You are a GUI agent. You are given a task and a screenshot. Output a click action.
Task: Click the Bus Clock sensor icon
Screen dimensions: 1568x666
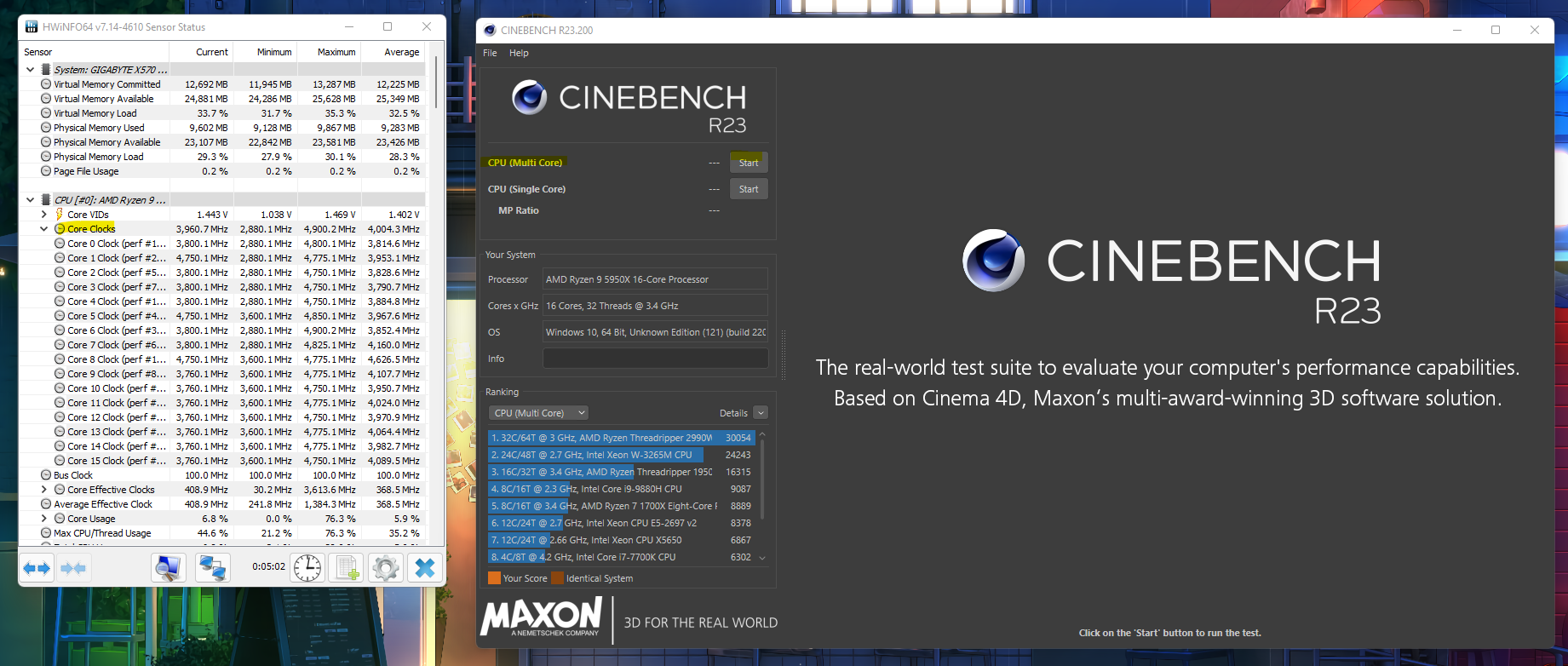[x=46, y=475]
